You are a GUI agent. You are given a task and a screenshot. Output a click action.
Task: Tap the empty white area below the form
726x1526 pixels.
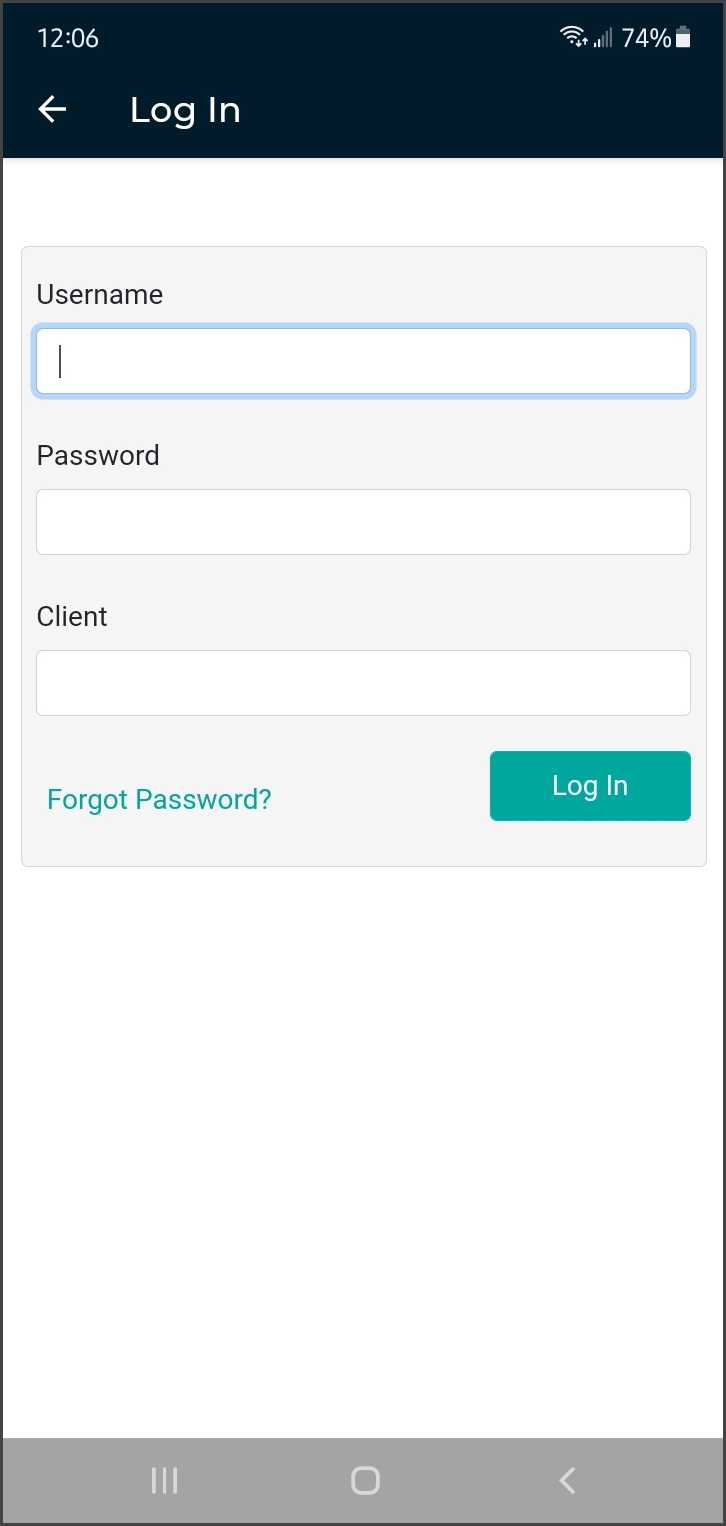pyautogui.click(x=363, y=1150)
